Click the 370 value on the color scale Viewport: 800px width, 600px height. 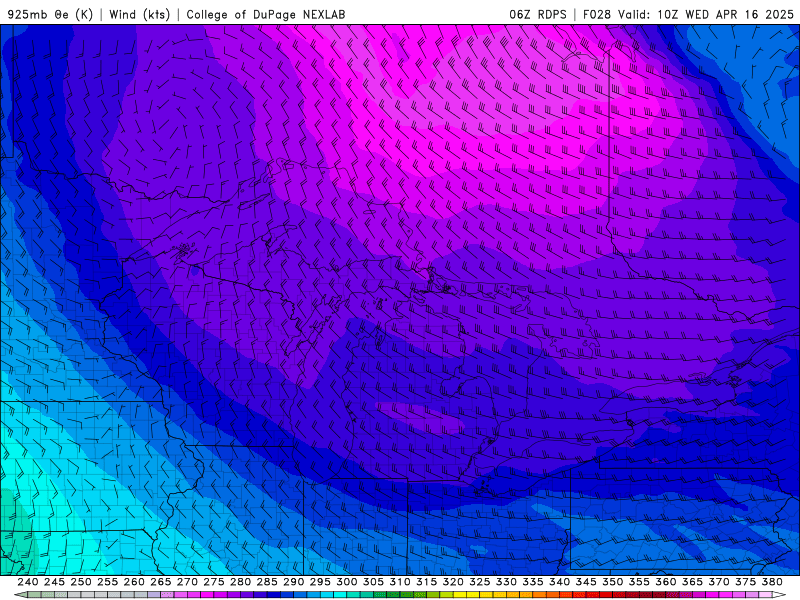[718, 582]
